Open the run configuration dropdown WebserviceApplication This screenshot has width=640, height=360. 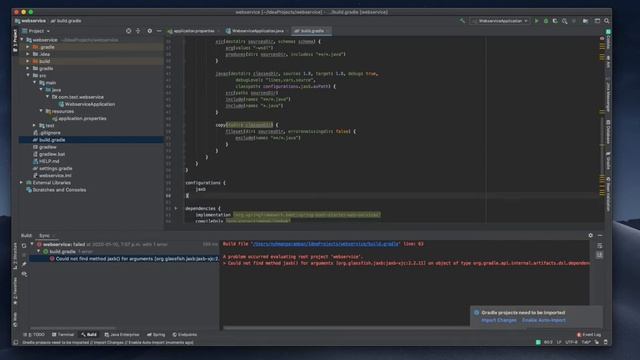click(500, 21)
